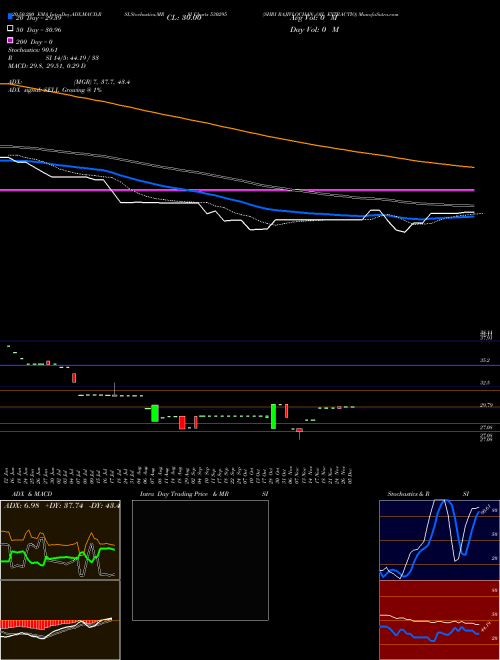500x660 pixels.
Task: Click the RSI 14/5 reading line
Action: (53, 58)
